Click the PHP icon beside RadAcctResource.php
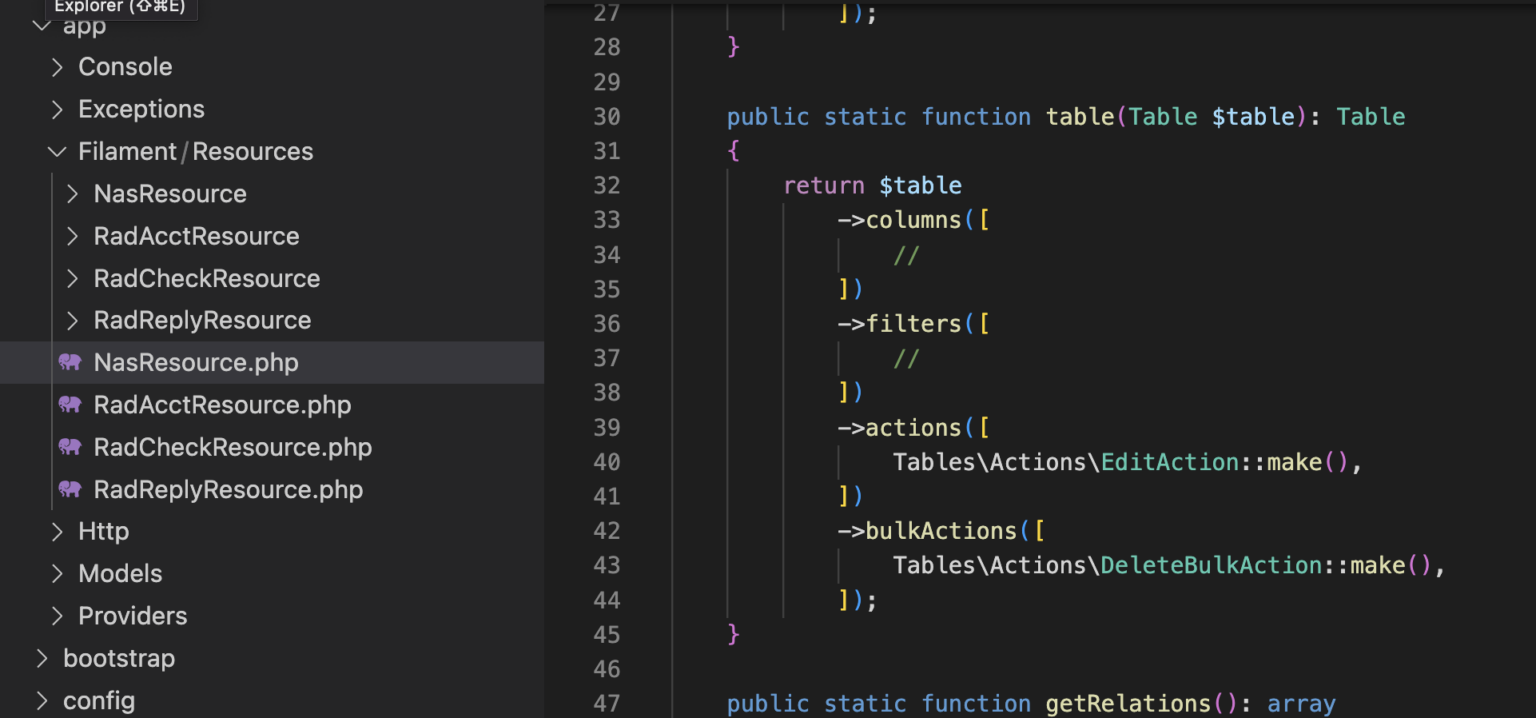The width and height of the screenshot is (1536, 718). coord(69,405)
